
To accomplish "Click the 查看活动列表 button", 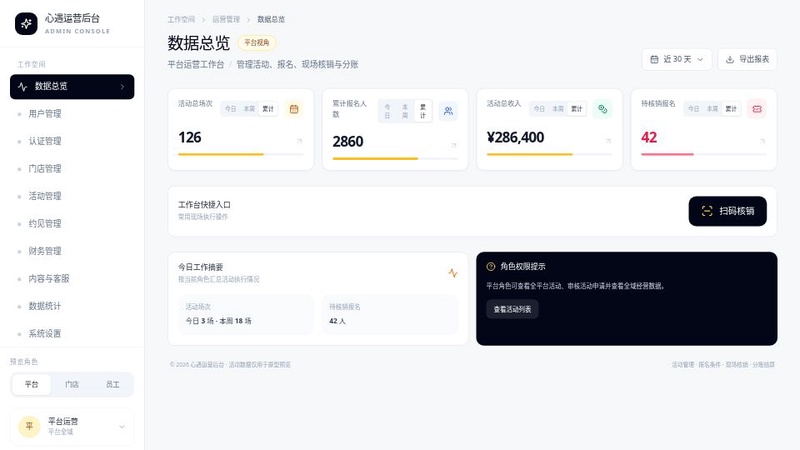I will coord(512,309).
